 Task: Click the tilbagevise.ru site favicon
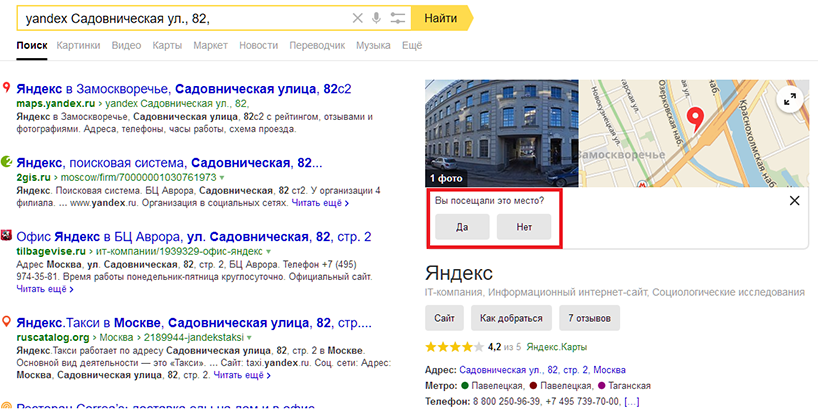[x=7, y=235]
